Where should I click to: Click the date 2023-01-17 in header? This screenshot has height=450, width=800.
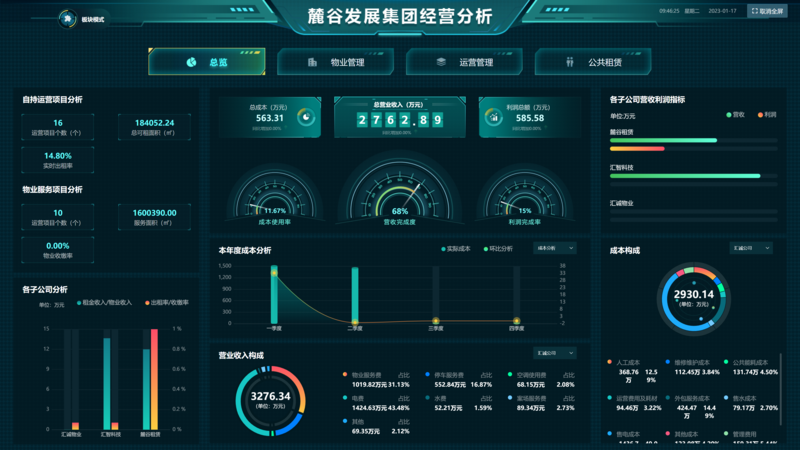(722, 11)
